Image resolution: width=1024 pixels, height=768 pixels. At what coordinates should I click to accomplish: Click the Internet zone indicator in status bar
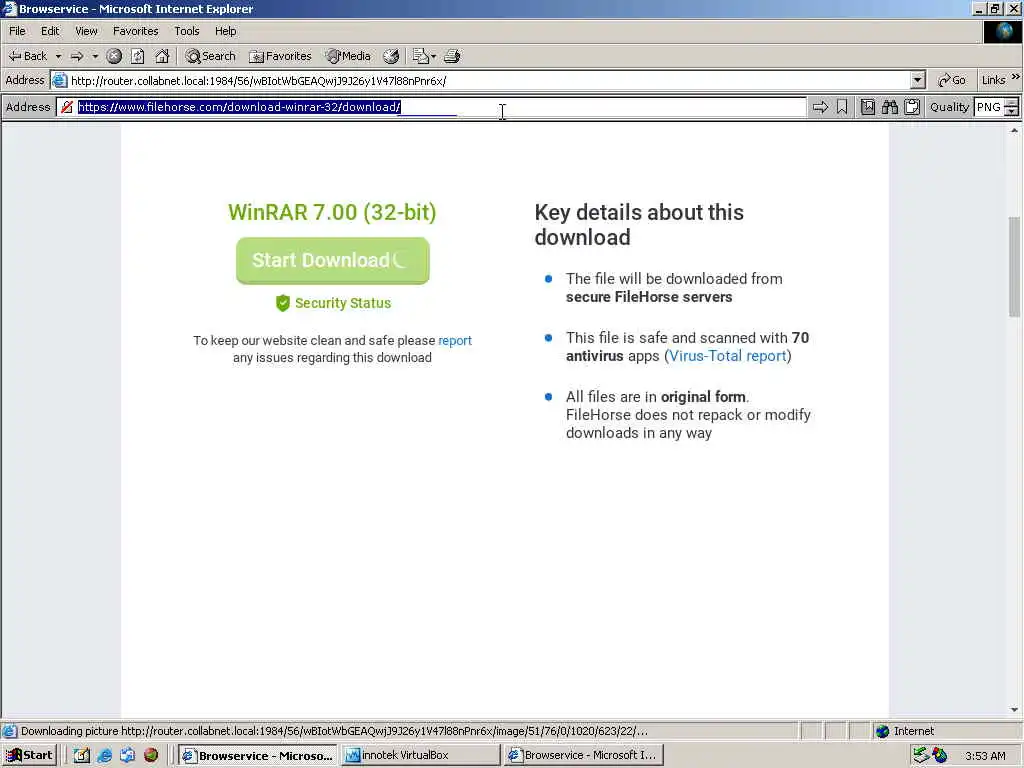pos(904,731)
